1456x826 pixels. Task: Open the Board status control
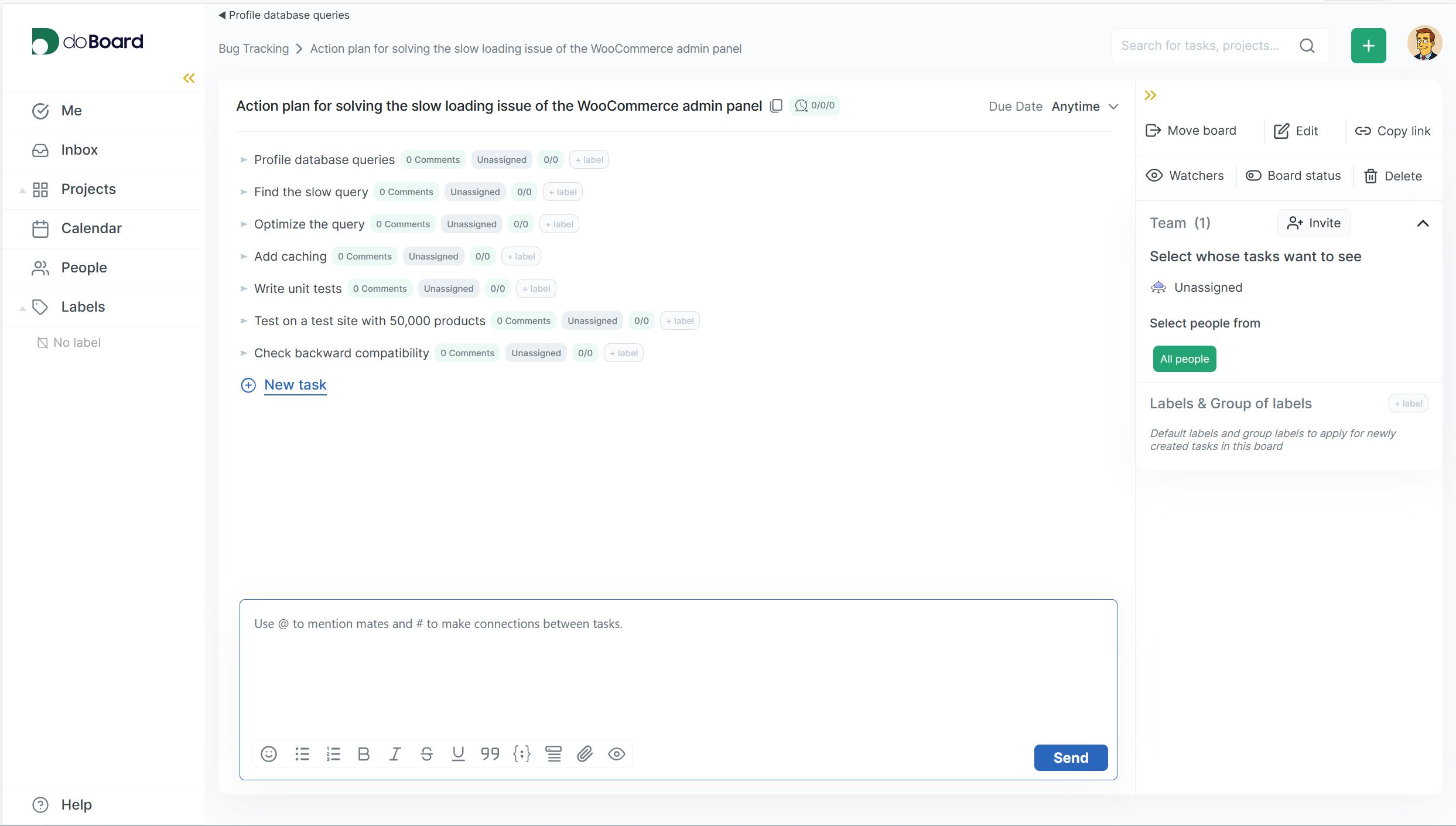pos(1293,176)
